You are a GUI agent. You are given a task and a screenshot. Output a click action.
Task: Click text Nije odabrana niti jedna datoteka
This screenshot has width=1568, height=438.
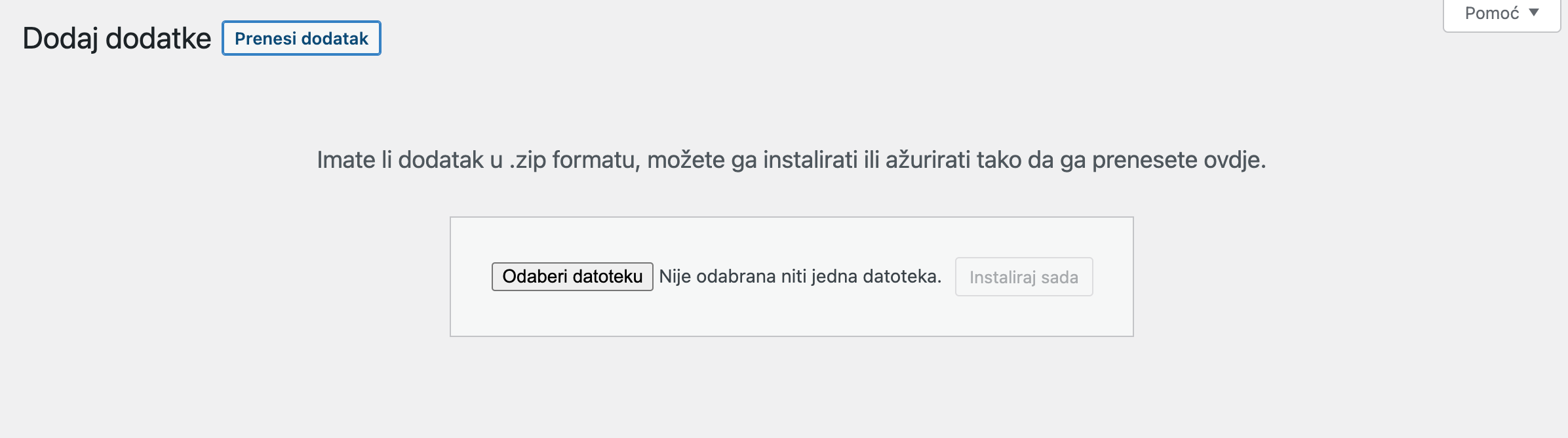coord(801,277)
